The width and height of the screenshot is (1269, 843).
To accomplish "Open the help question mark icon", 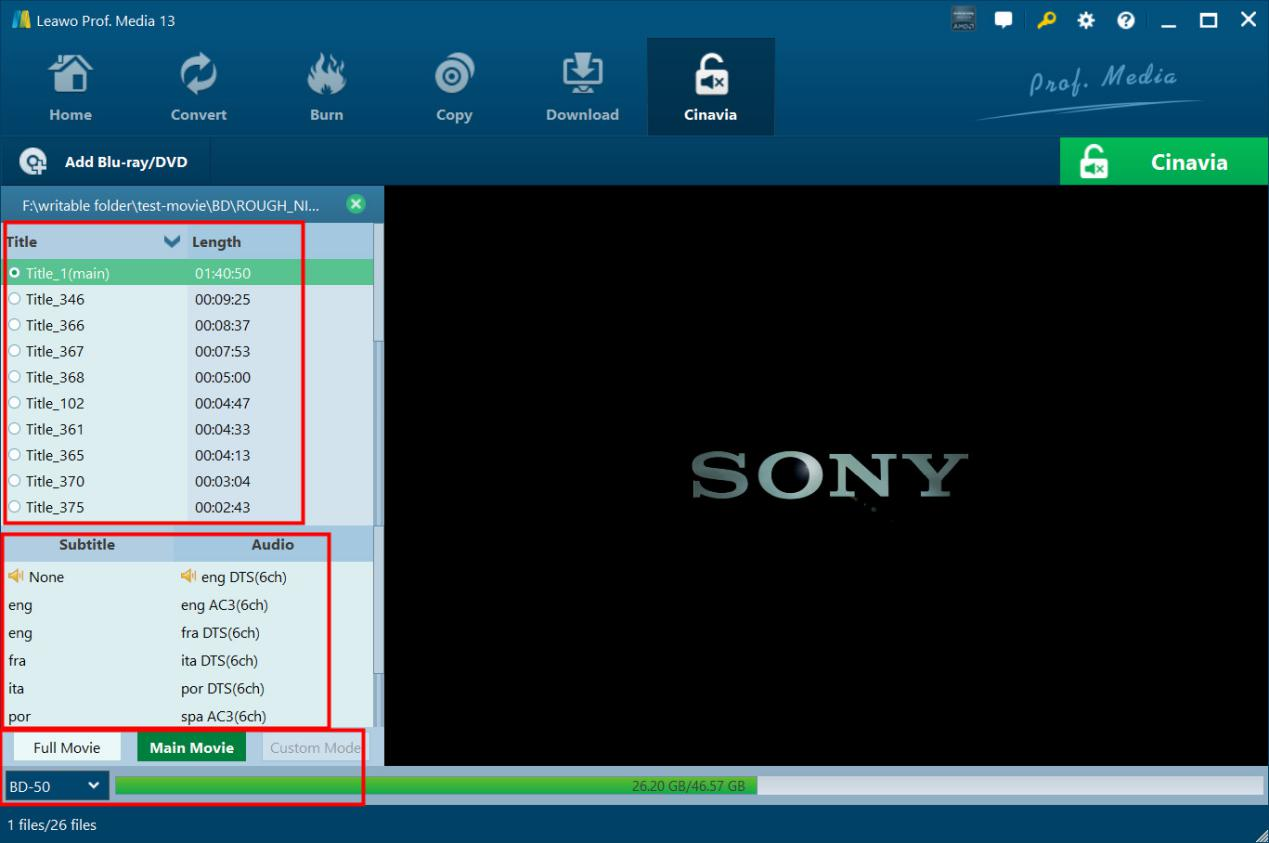I will 1126,21.
